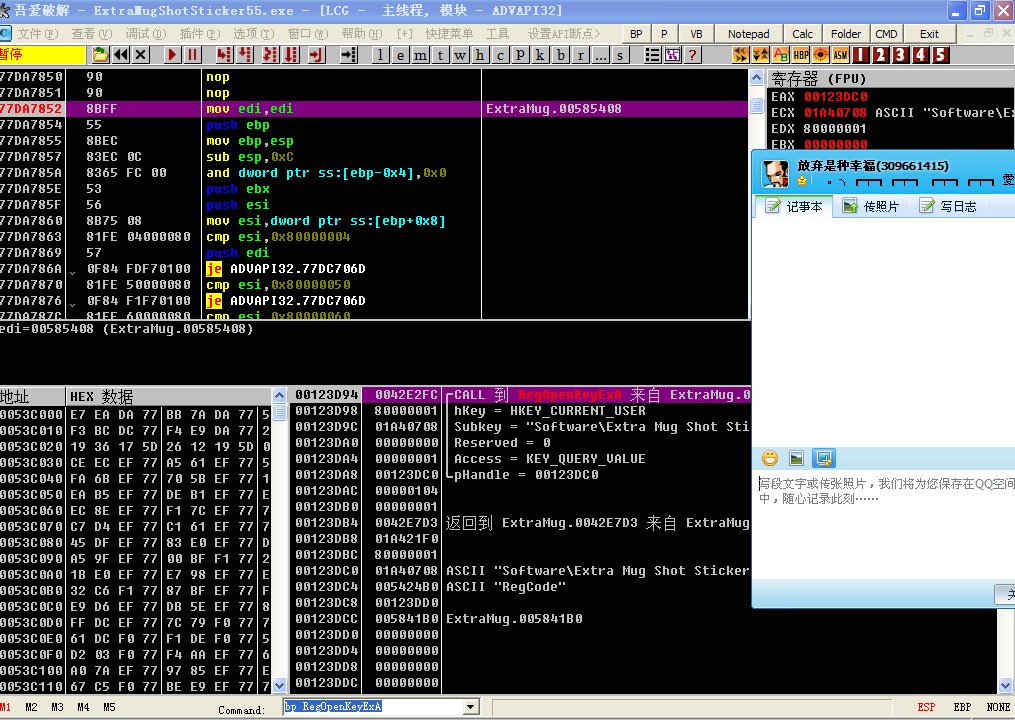Click the purple appearance grid icon
1015x720 pixels.
(673, 55)
